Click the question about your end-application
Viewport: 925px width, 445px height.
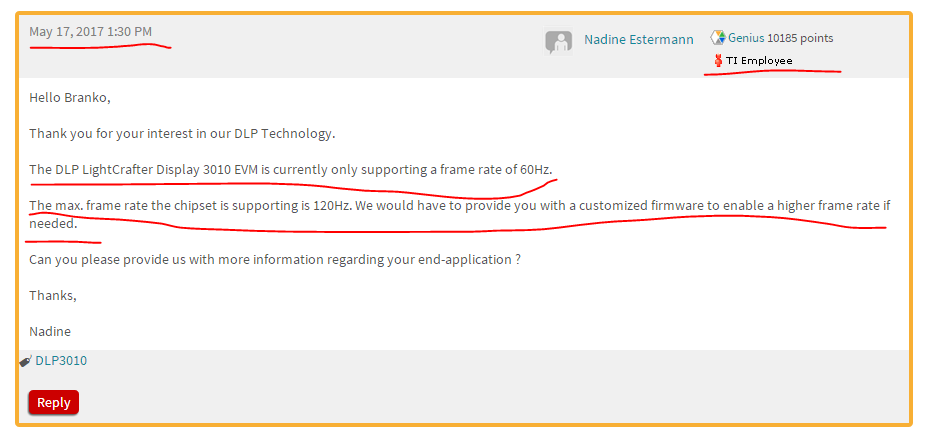pyautogui.click(x=275, y=259)
